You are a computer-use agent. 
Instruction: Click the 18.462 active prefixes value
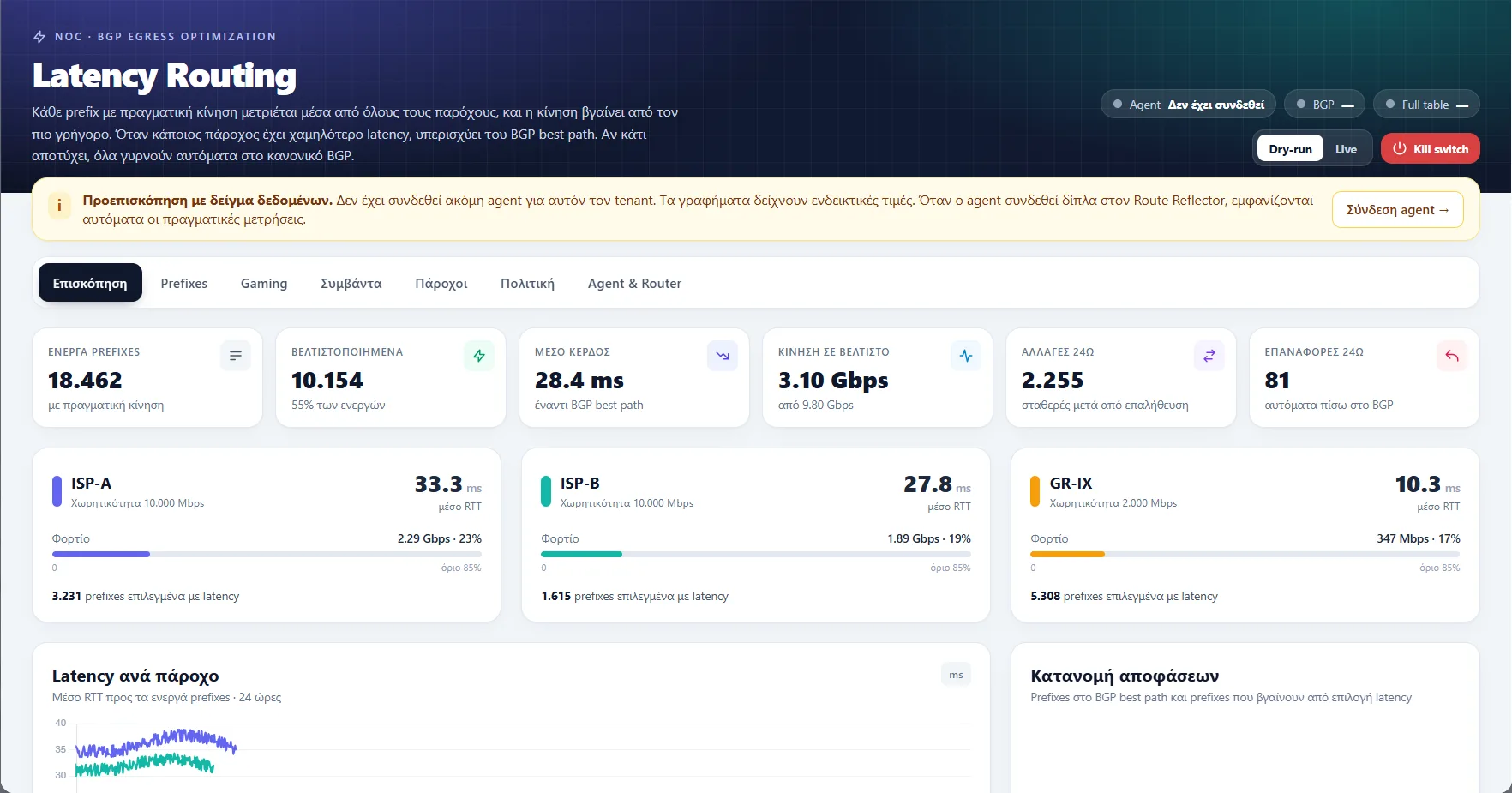tap(85, 381)
